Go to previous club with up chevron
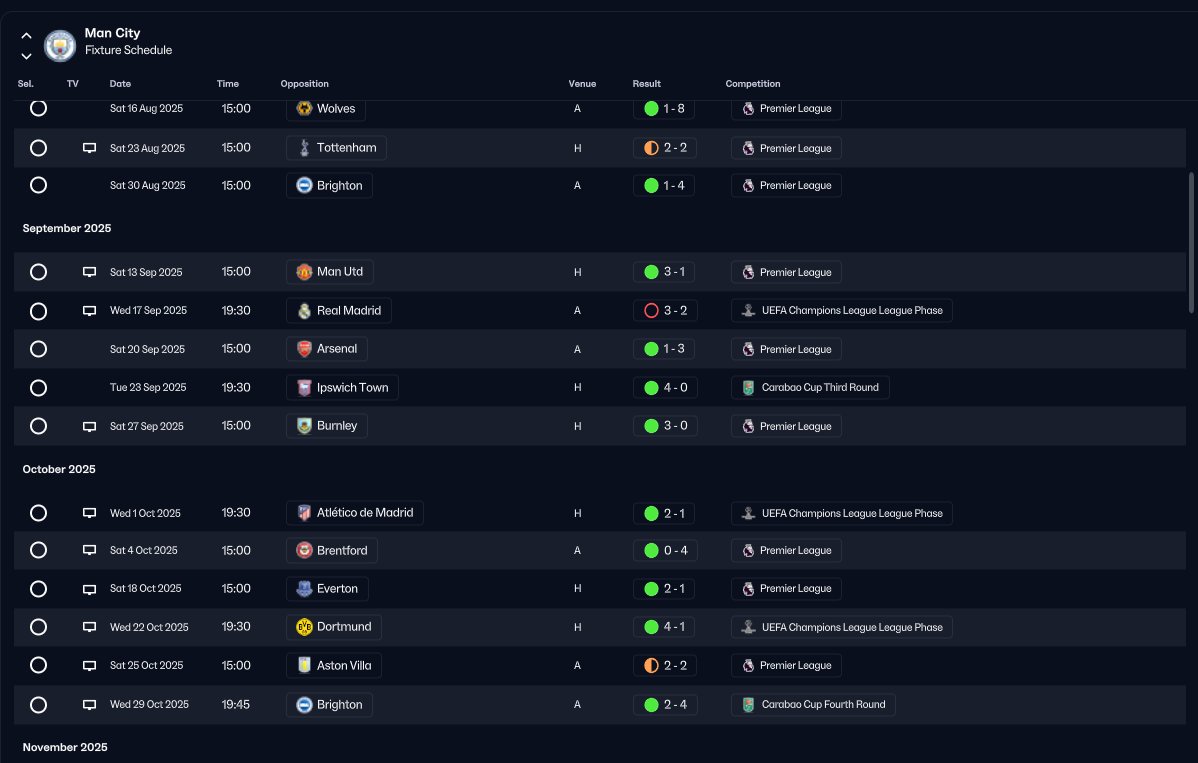The height and width of the screenshot is (763, 1198). [26, 36]
